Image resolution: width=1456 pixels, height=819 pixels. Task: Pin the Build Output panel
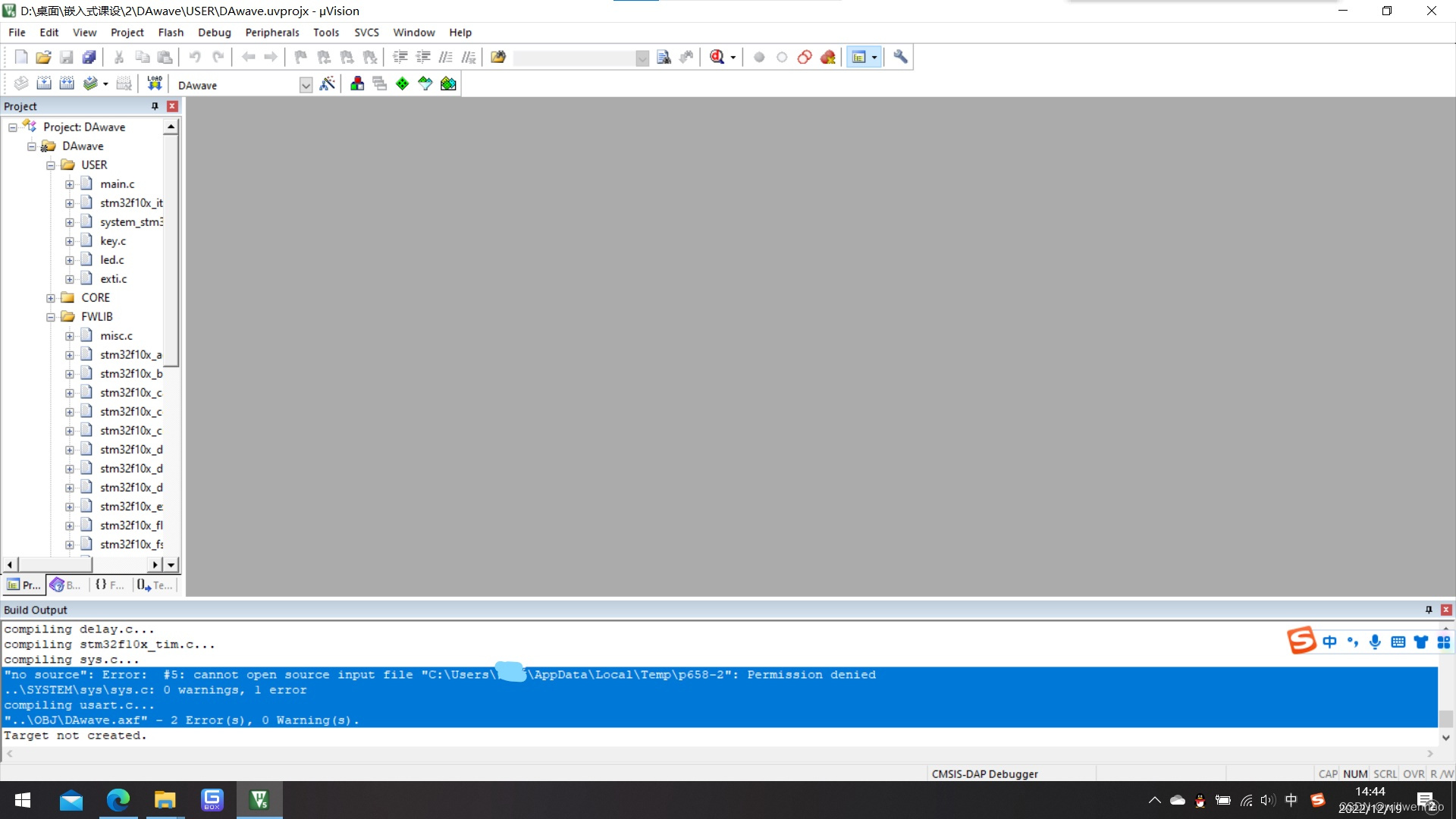(1429, 610)
